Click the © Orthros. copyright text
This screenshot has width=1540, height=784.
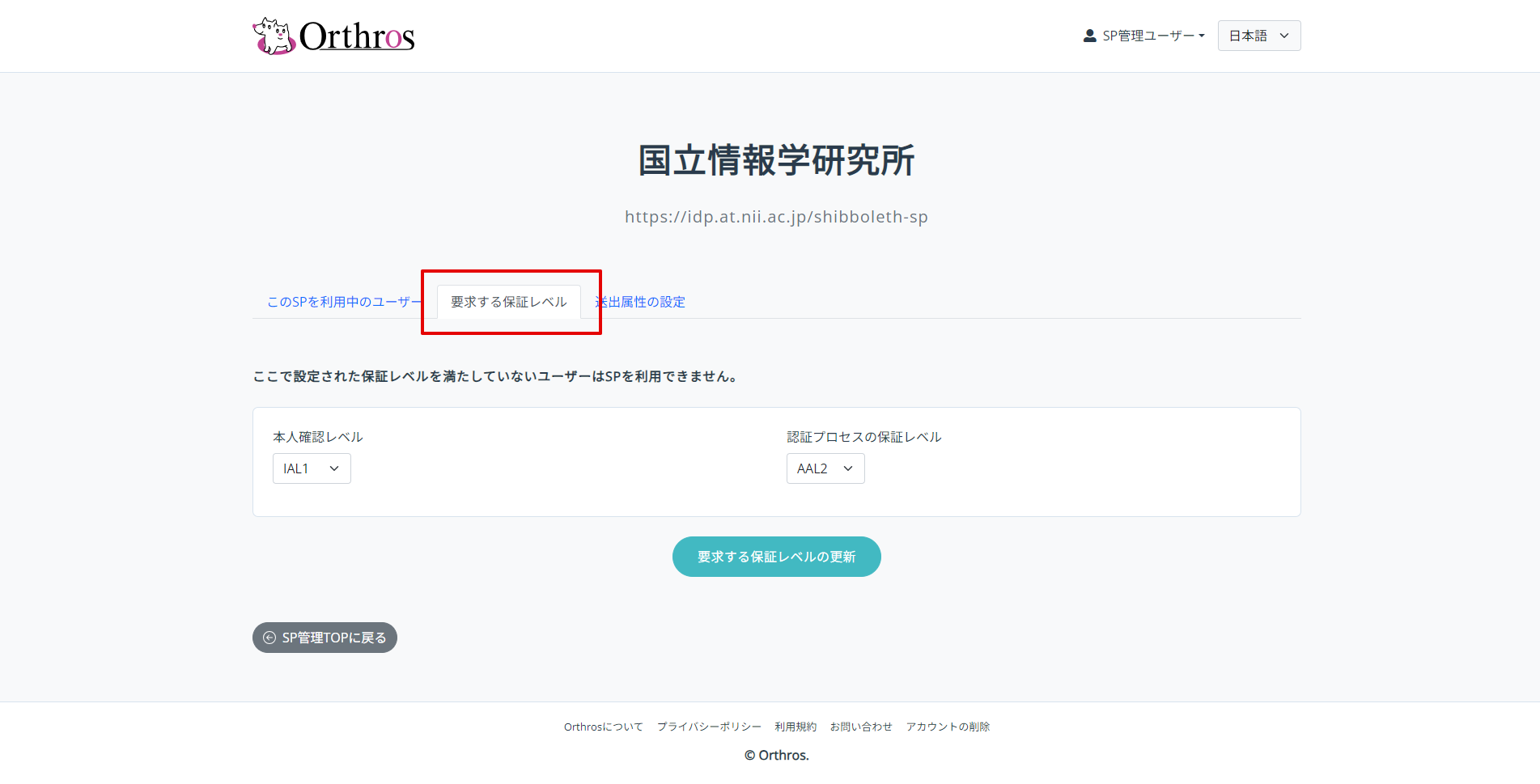coord(777,755)
